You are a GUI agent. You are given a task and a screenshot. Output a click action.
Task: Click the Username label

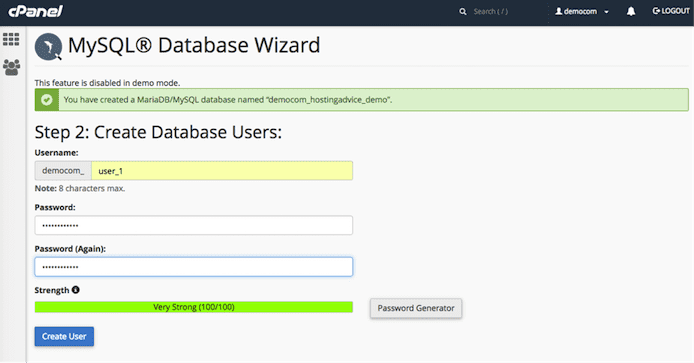click(56, 153)
